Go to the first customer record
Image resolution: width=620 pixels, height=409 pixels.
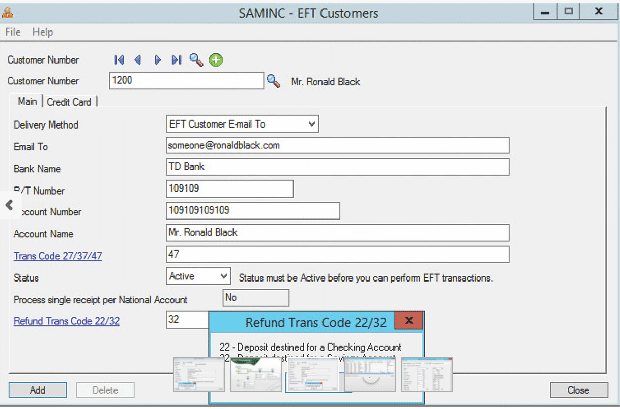[x=120, y=60]
